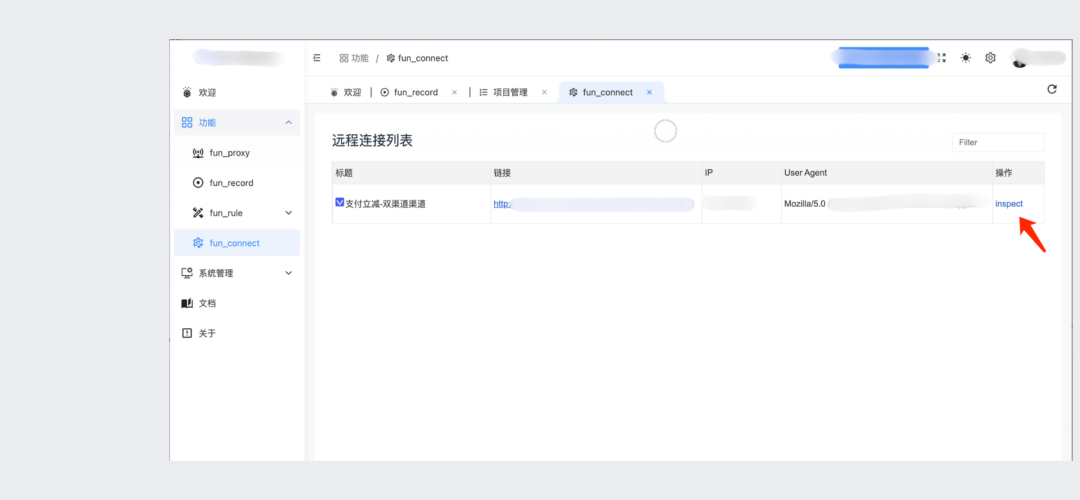Collapse the 功能 menu group
The image size is (1080, 500).
click(x=288, y=122)
